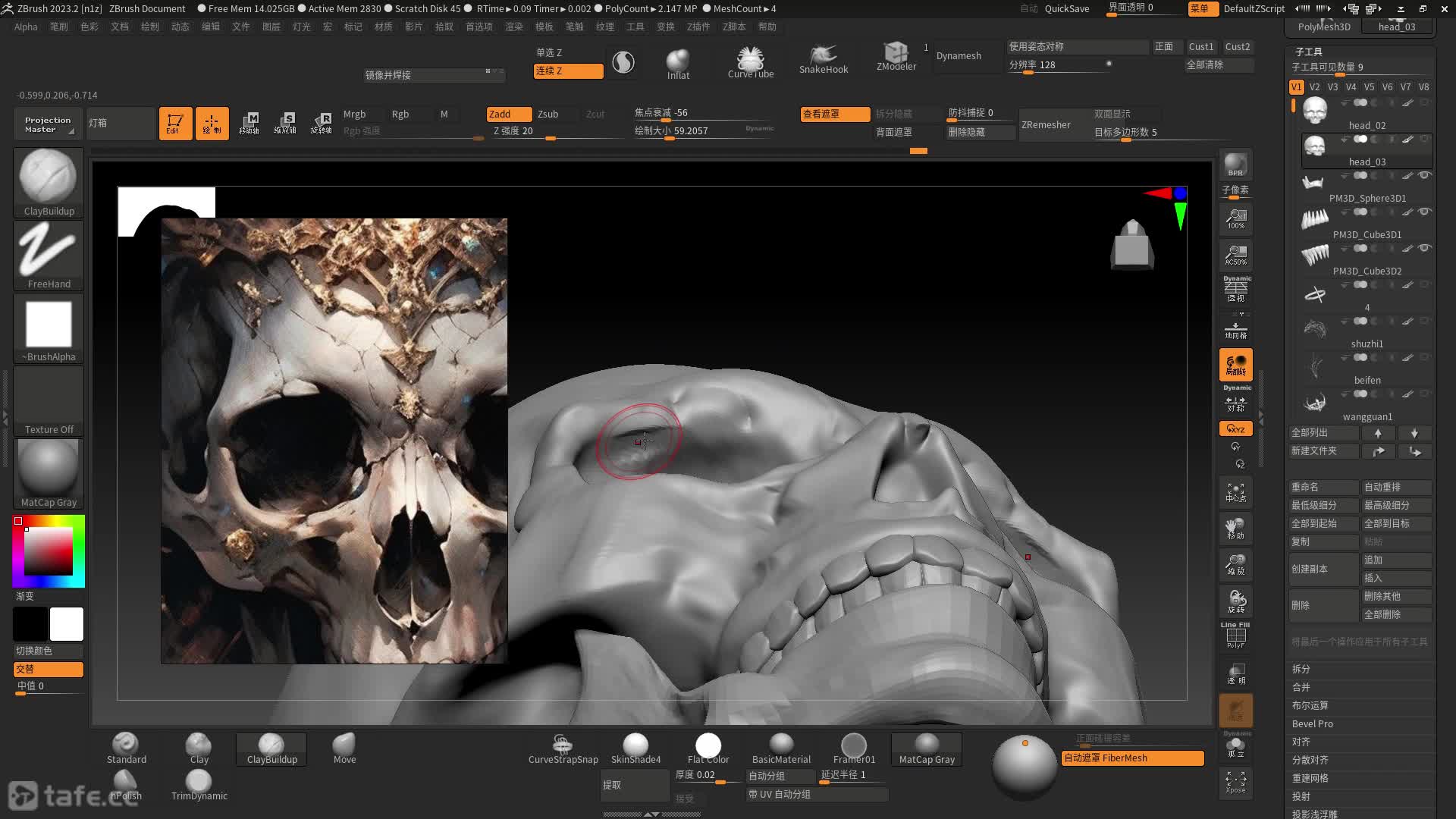
Task: Click the 创建副本 button
Action: 1324,569
